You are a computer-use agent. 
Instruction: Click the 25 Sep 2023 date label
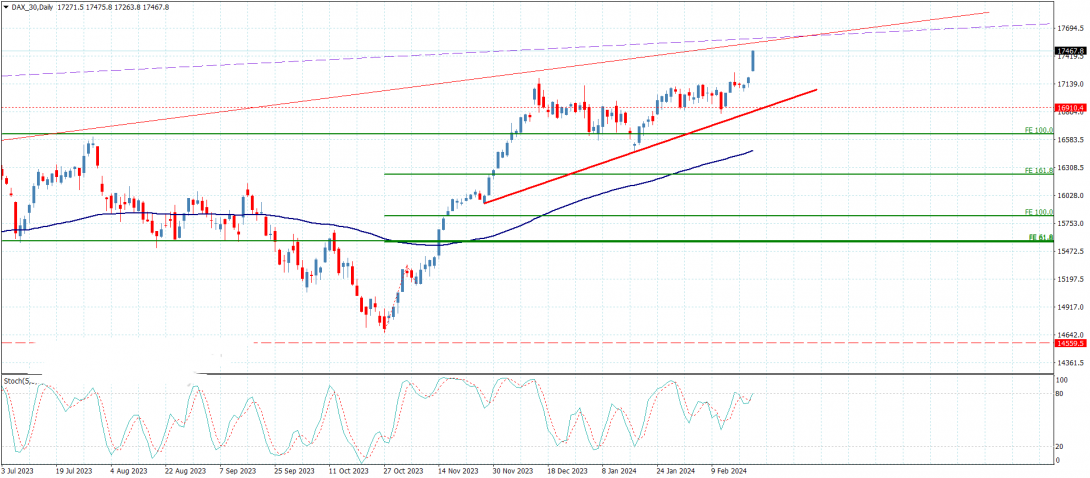coord(296,470)
